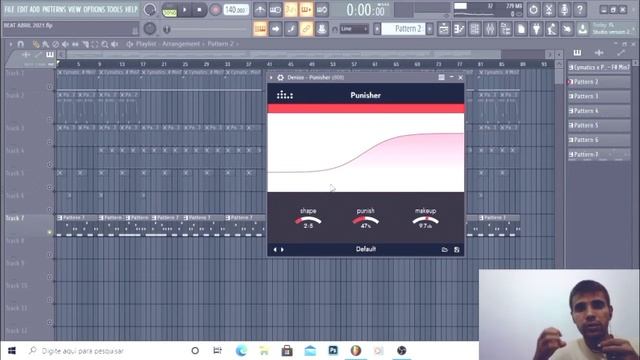Click the microphone recording icon
The width and height of the screenshot is (640, 360).
pos(564,10)
